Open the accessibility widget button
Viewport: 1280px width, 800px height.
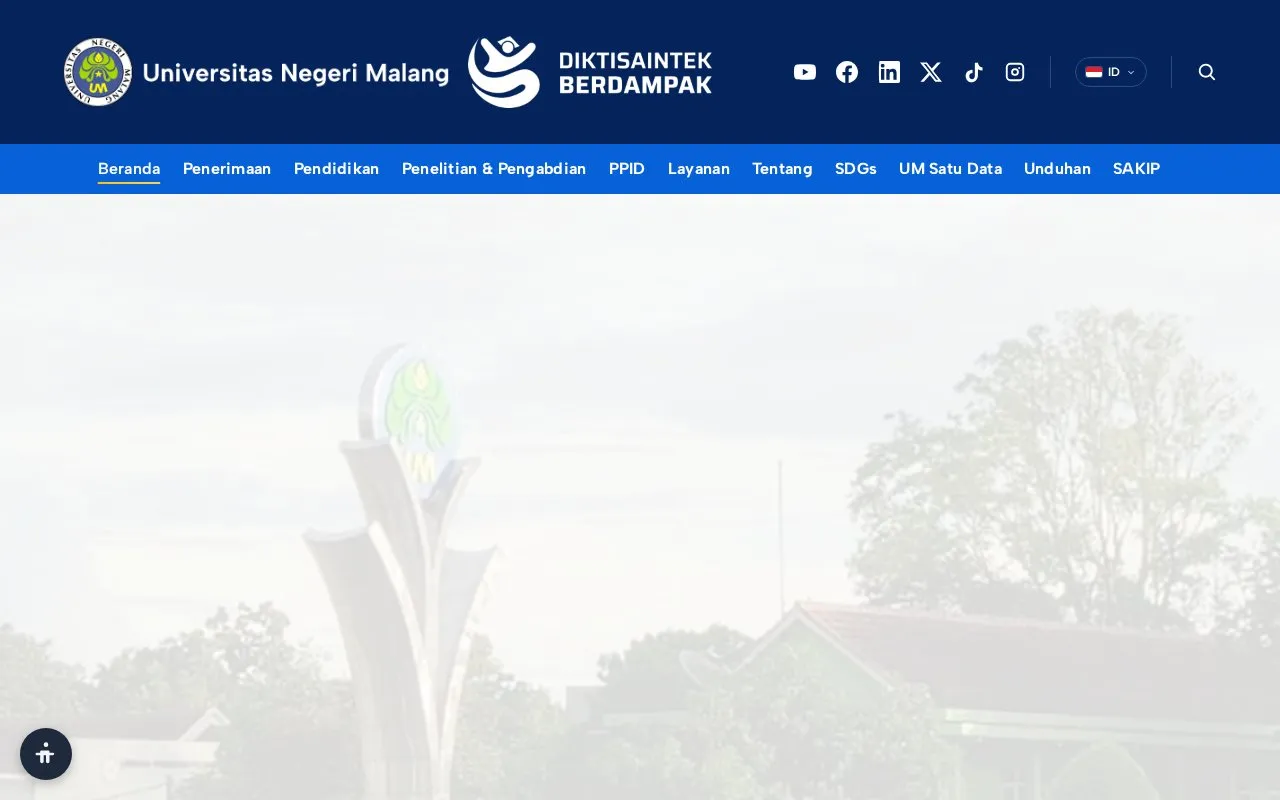[46, 754]
